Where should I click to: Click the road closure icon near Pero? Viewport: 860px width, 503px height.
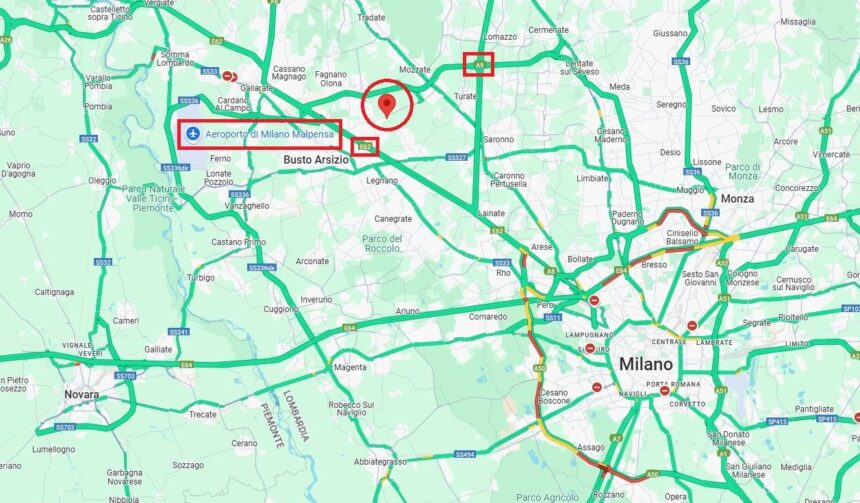coord(595,301)
